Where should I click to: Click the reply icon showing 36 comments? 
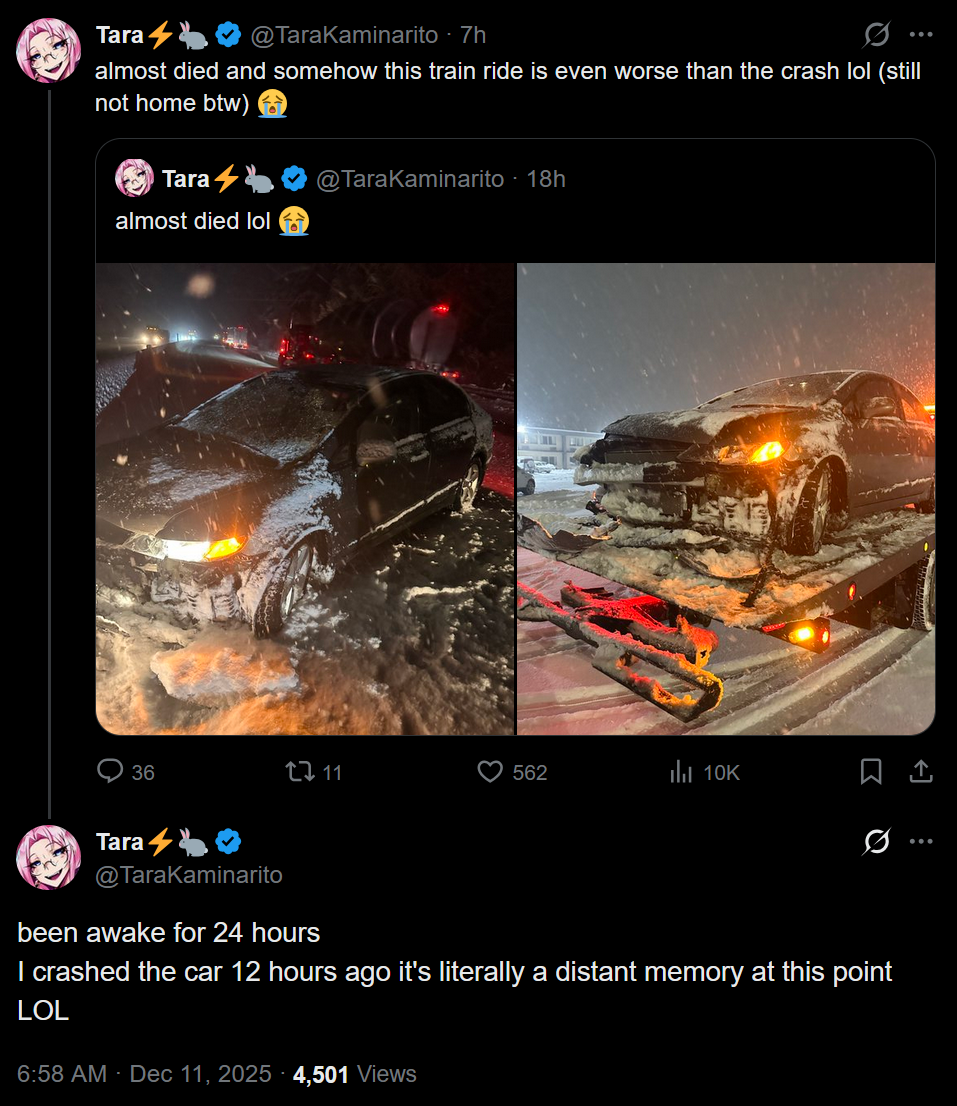click(110, 771)
